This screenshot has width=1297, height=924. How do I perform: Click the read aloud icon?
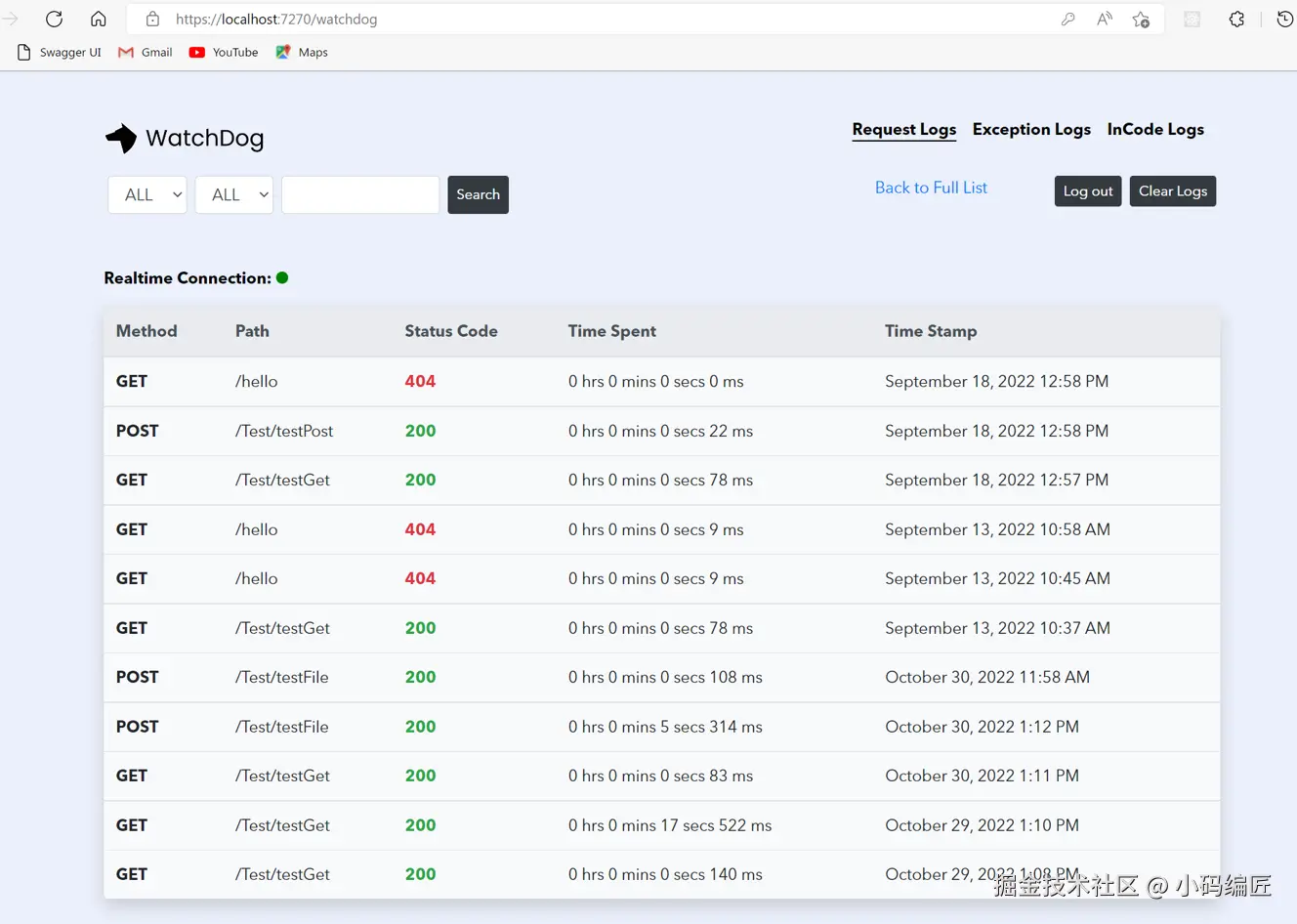pyautogui.click(x=1104, y=19)
